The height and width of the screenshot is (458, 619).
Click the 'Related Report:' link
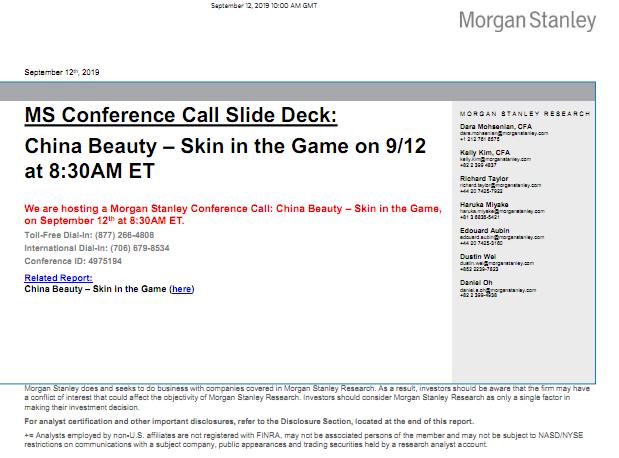click(x=58, y=278)
